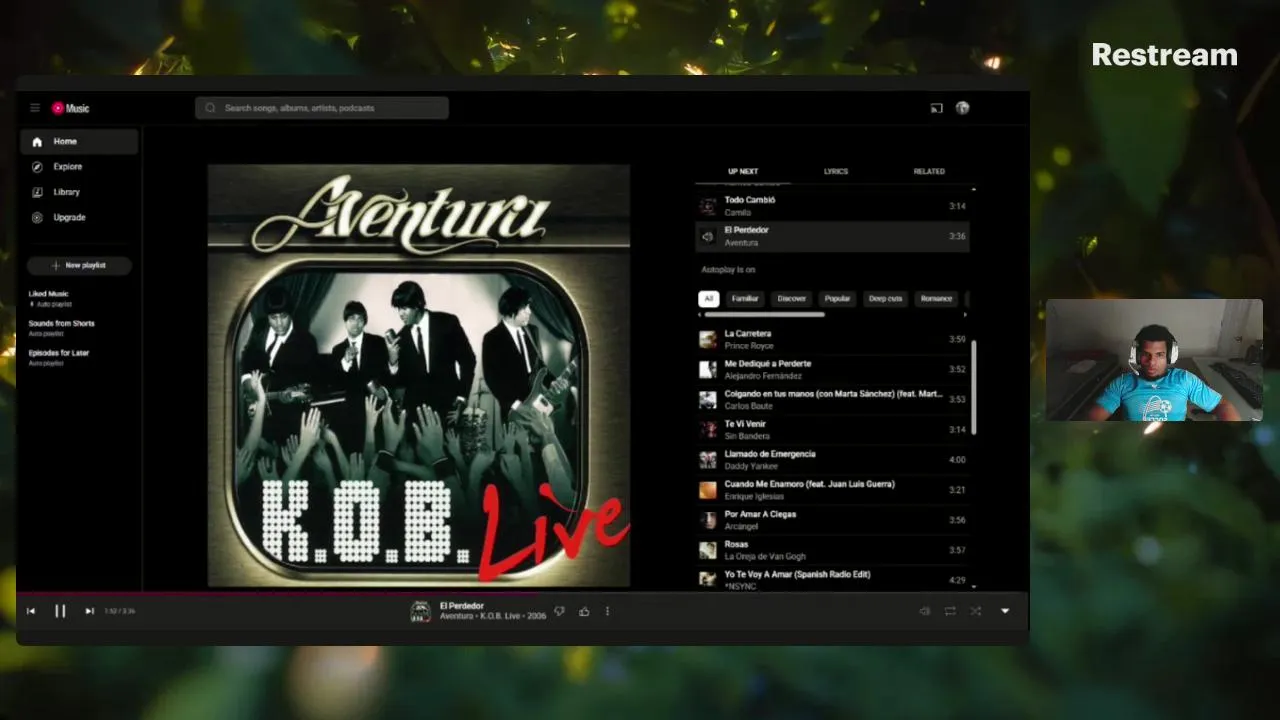Click the player volume icon
Viewport: 1280px width, 720px height.
[925, 611]
